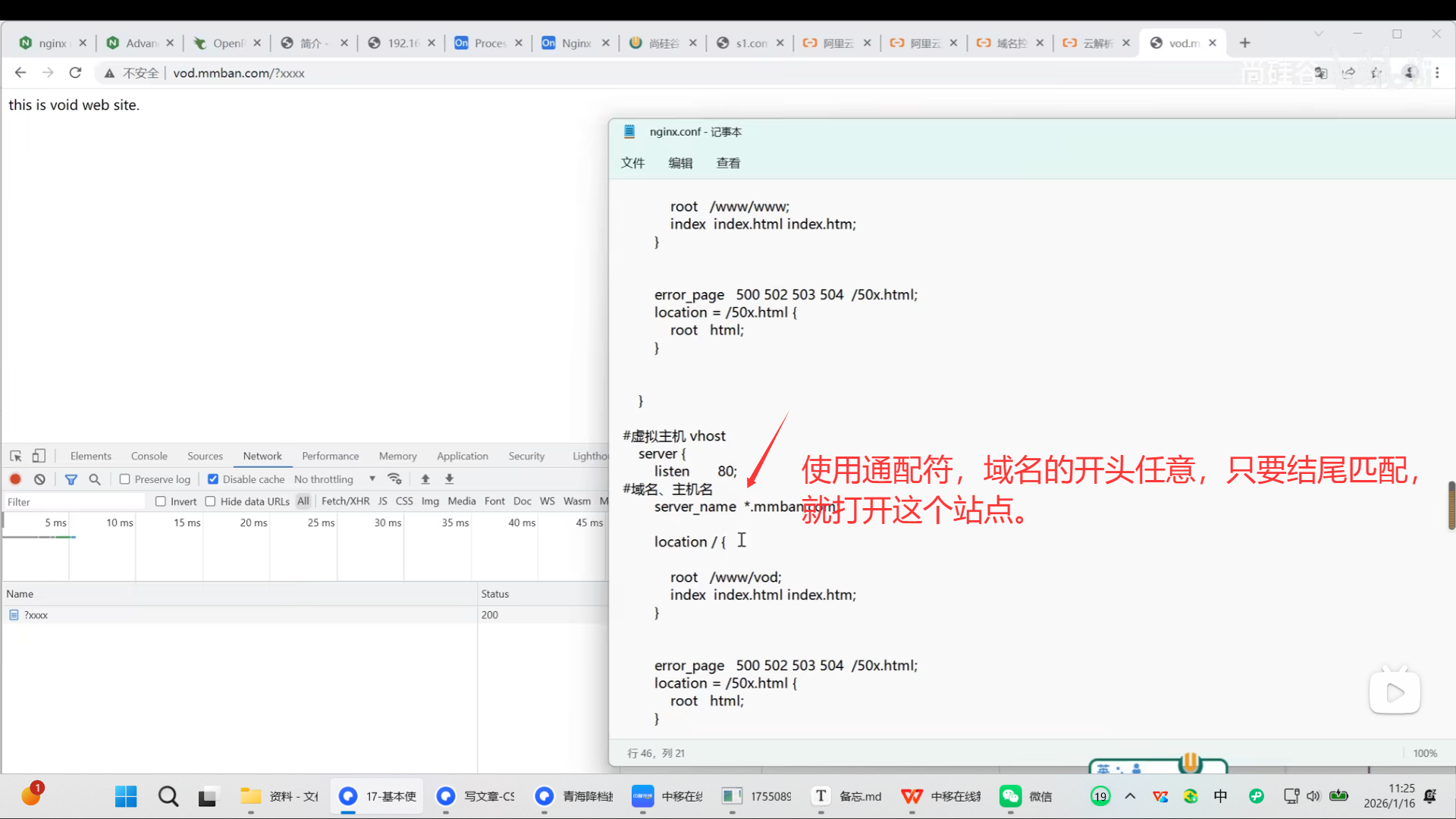
Task: Toggle the device toolbar icon
Action: [x=39, y=456]
